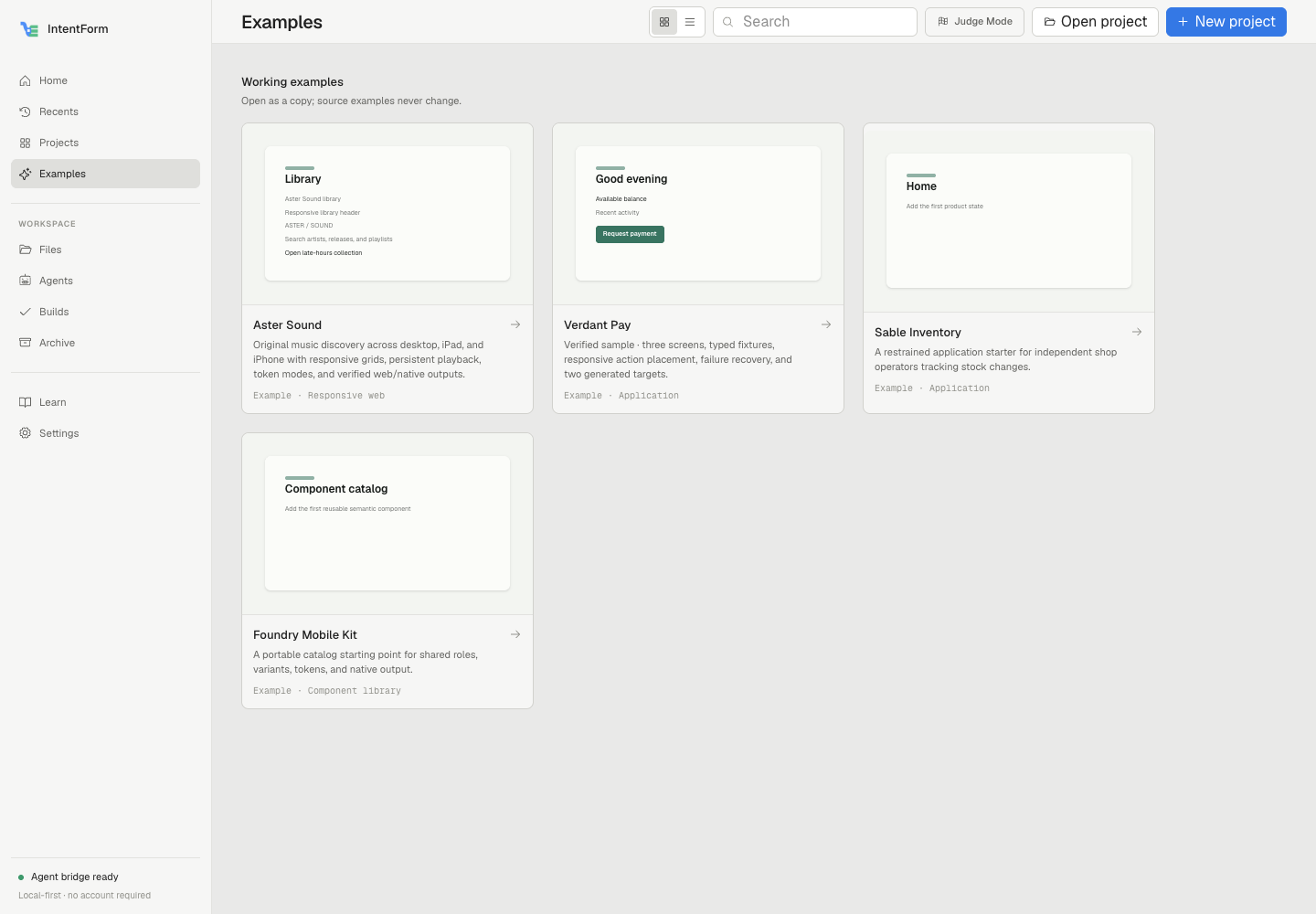Click the Verdant Pay title

(x=597, y=324)
